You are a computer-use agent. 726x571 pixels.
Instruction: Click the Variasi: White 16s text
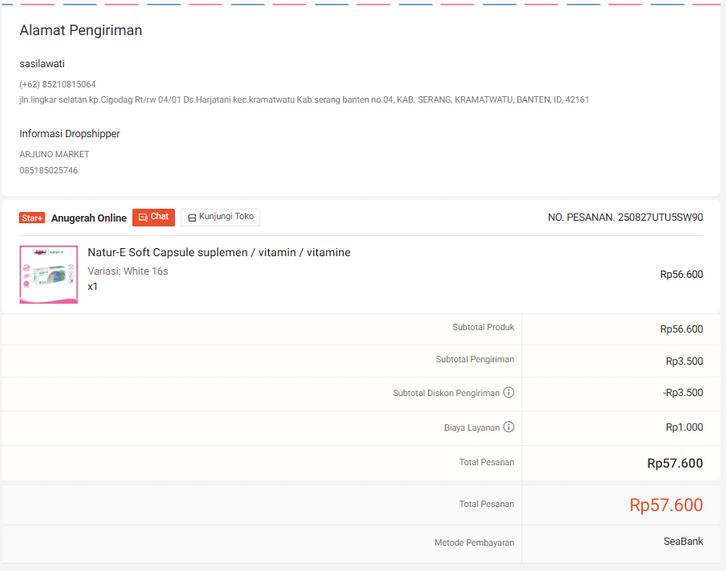click(x=128, y=271)
